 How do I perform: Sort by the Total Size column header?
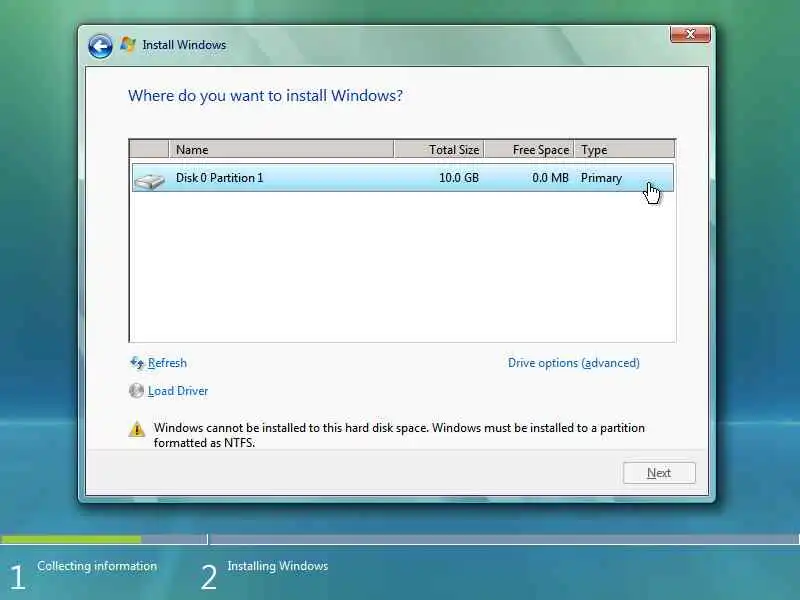pos(439,149)
